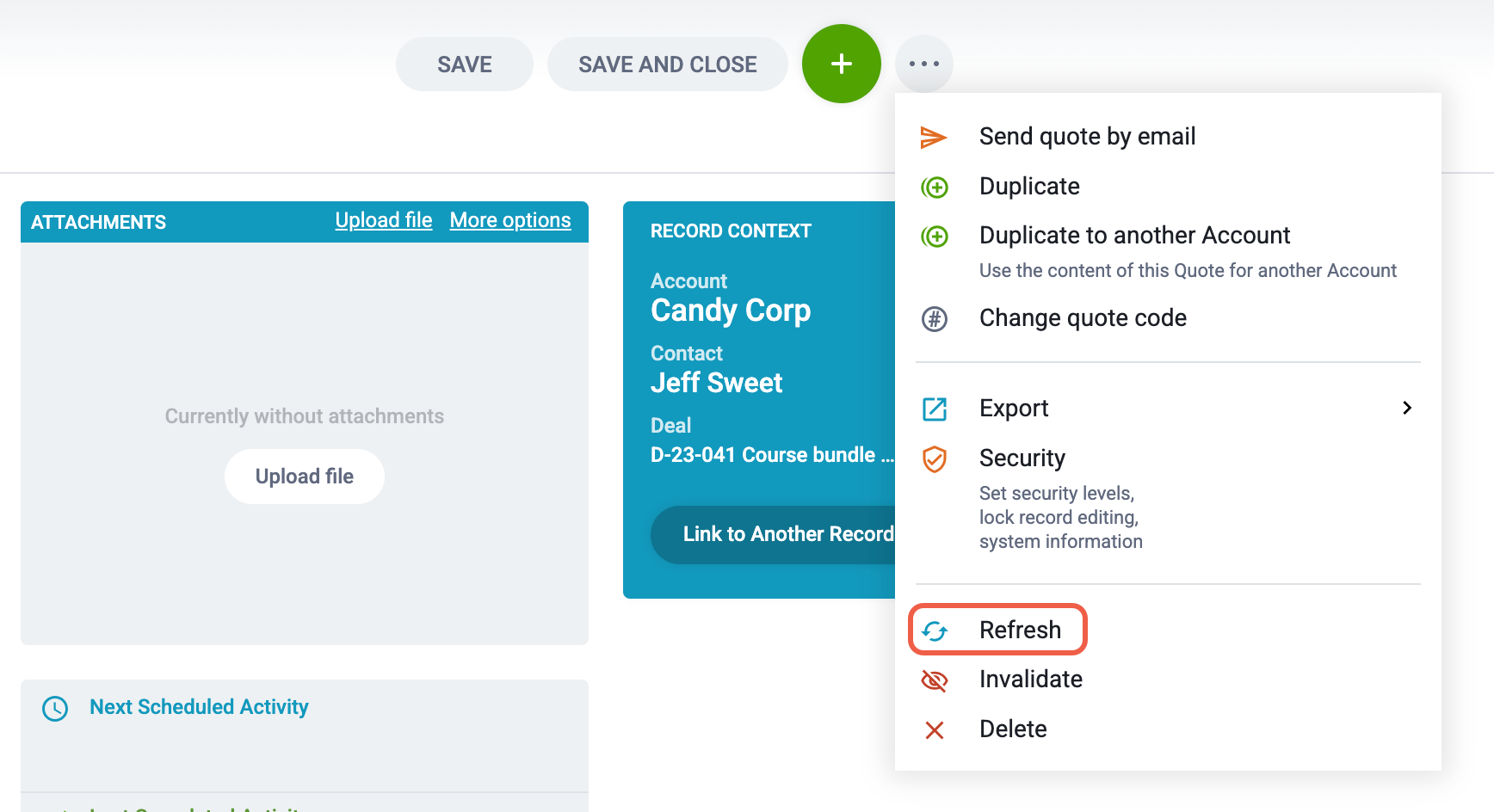Click the SAVE button
Screen dimensions: 1494x812
(465, 65)
